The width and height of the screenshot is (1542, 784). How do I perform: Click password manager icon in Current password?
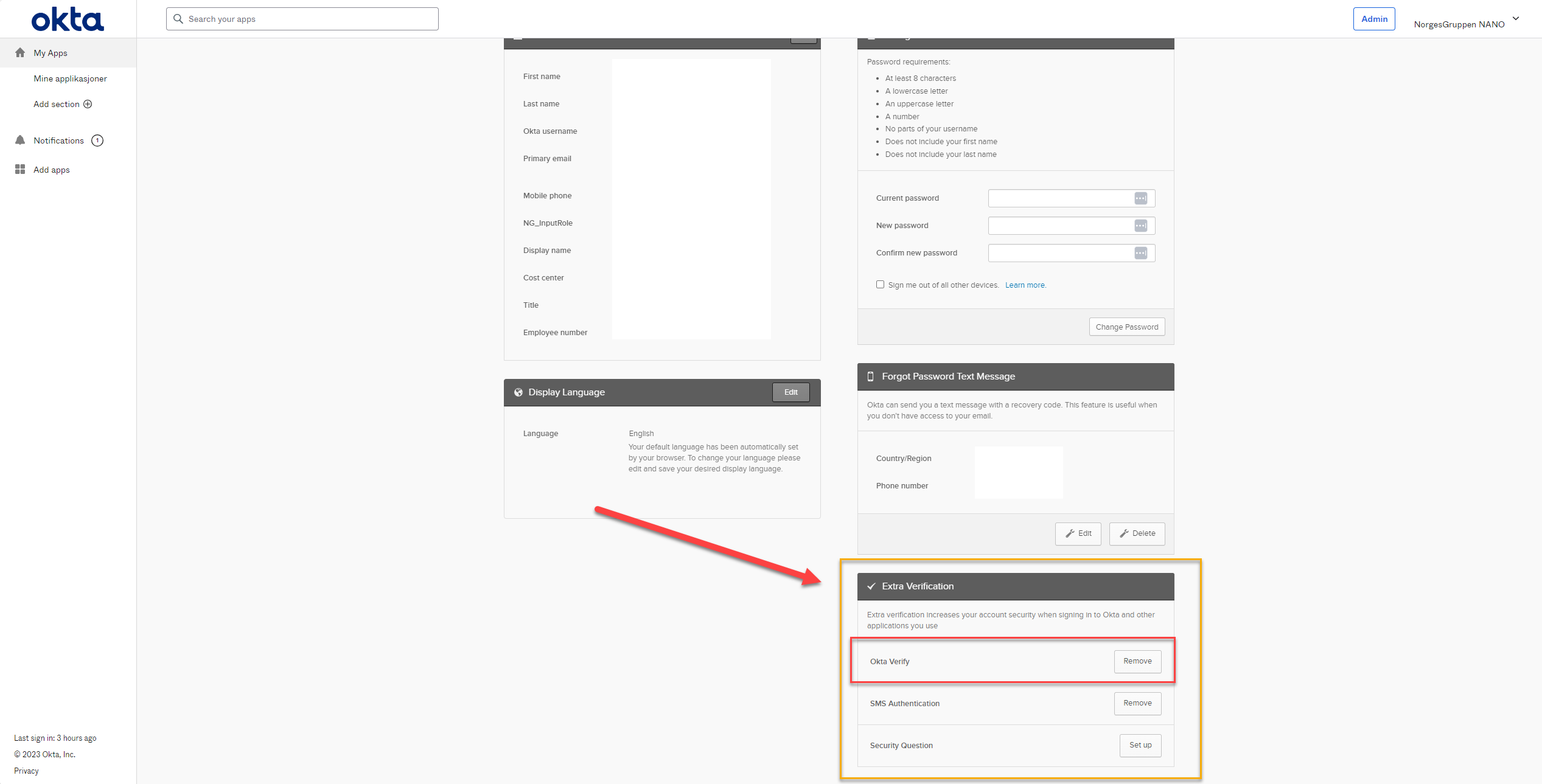point(1141,198)
